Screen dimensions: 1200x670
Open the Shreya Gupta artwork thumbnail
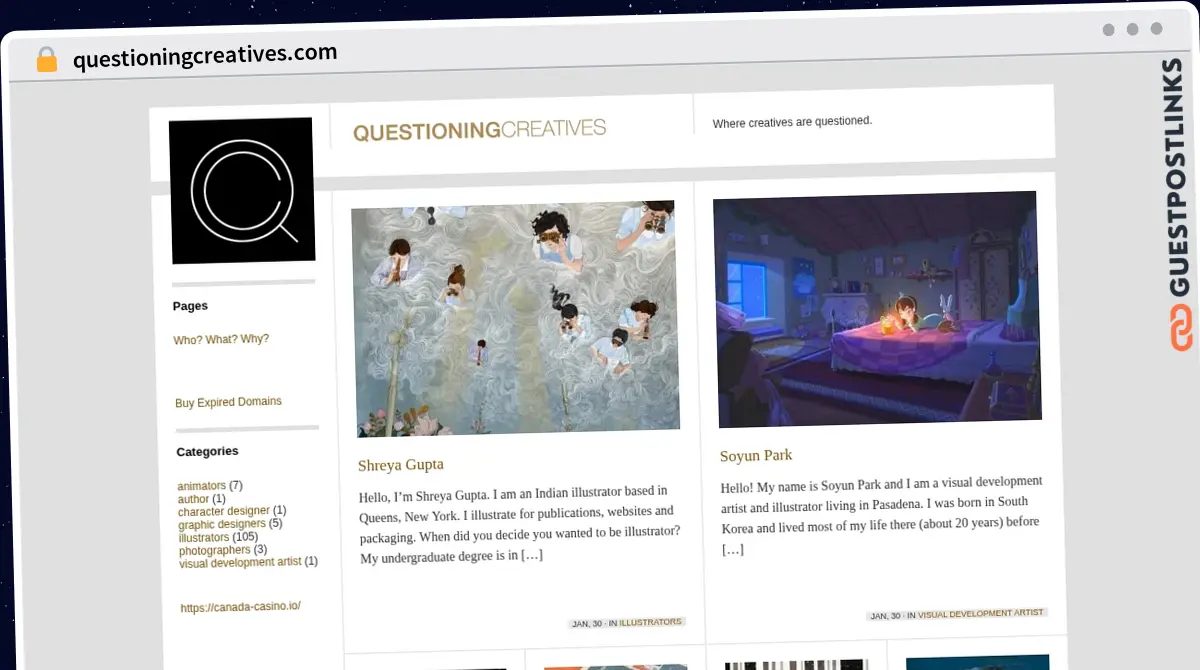(515, 319)
